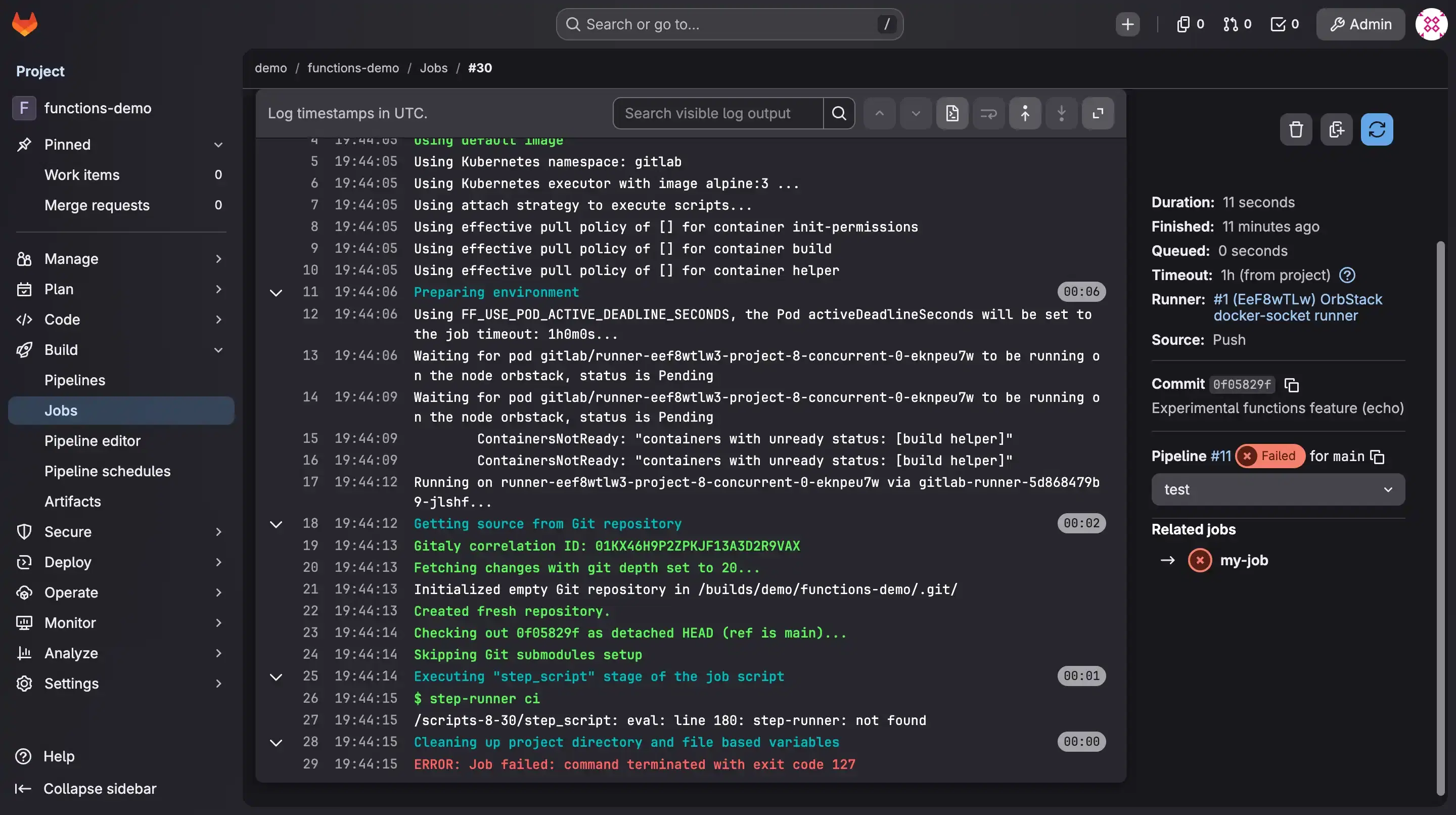Collapse the sidebar

tap(85, 788)
